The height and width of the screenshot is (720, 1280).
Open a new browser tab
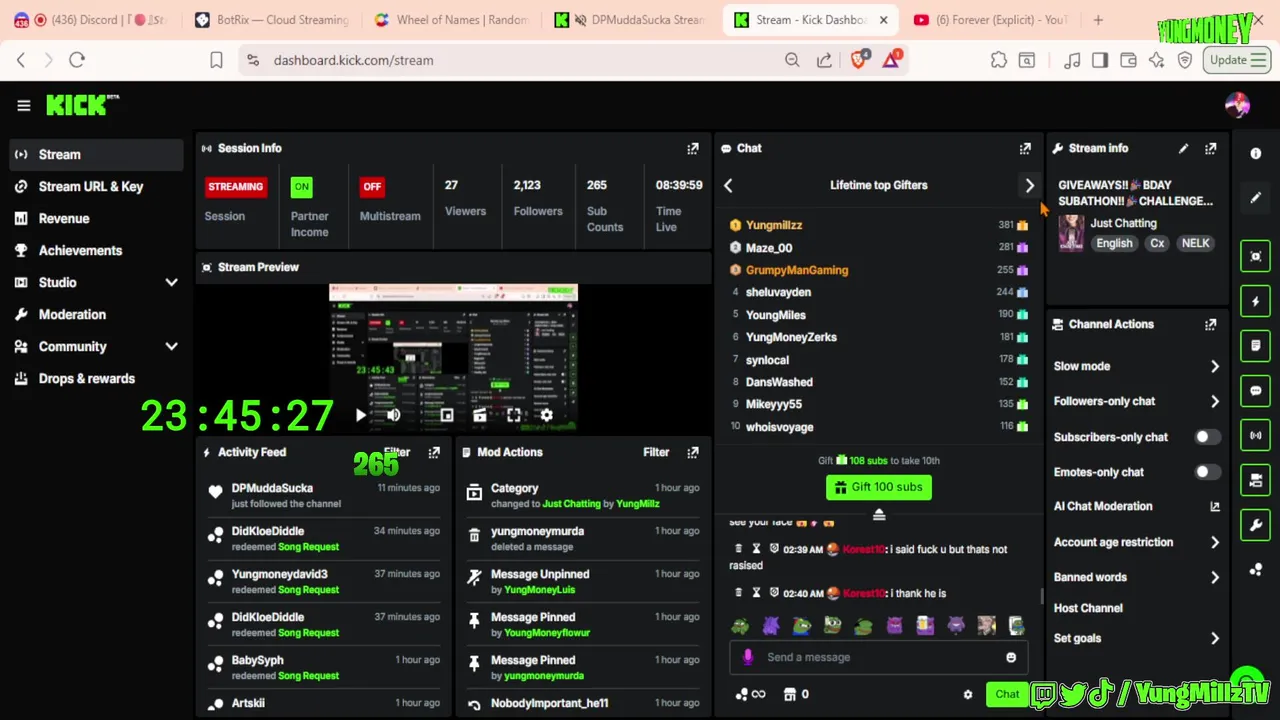click(x=1098, y=20)
